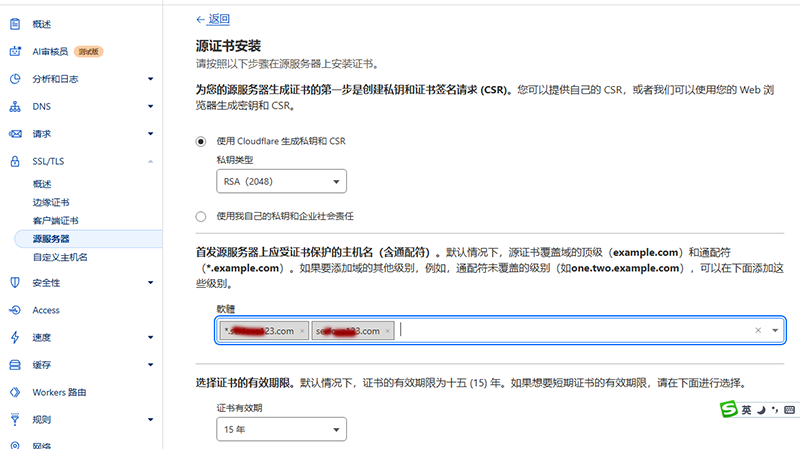Click the Workers 路由 icon
Viewport: 800px width, 449px height.
pyautogui.click(x=15, y=392)
